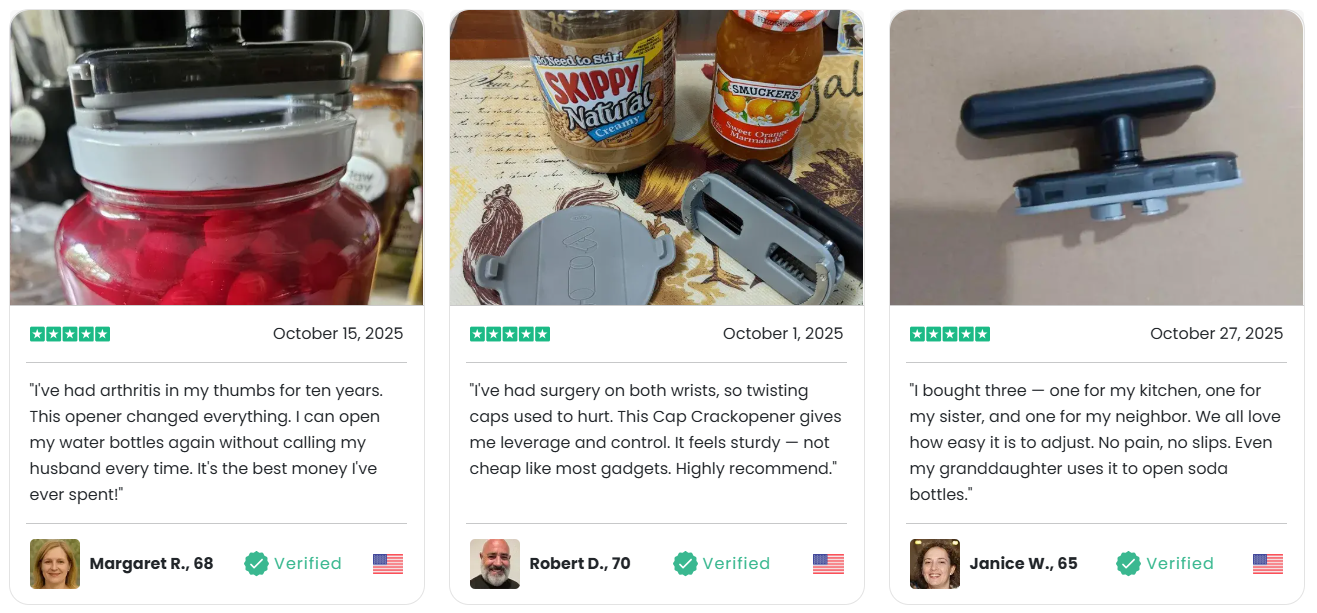Click the five-star rating on Janice's review

(x=950, y=334)
